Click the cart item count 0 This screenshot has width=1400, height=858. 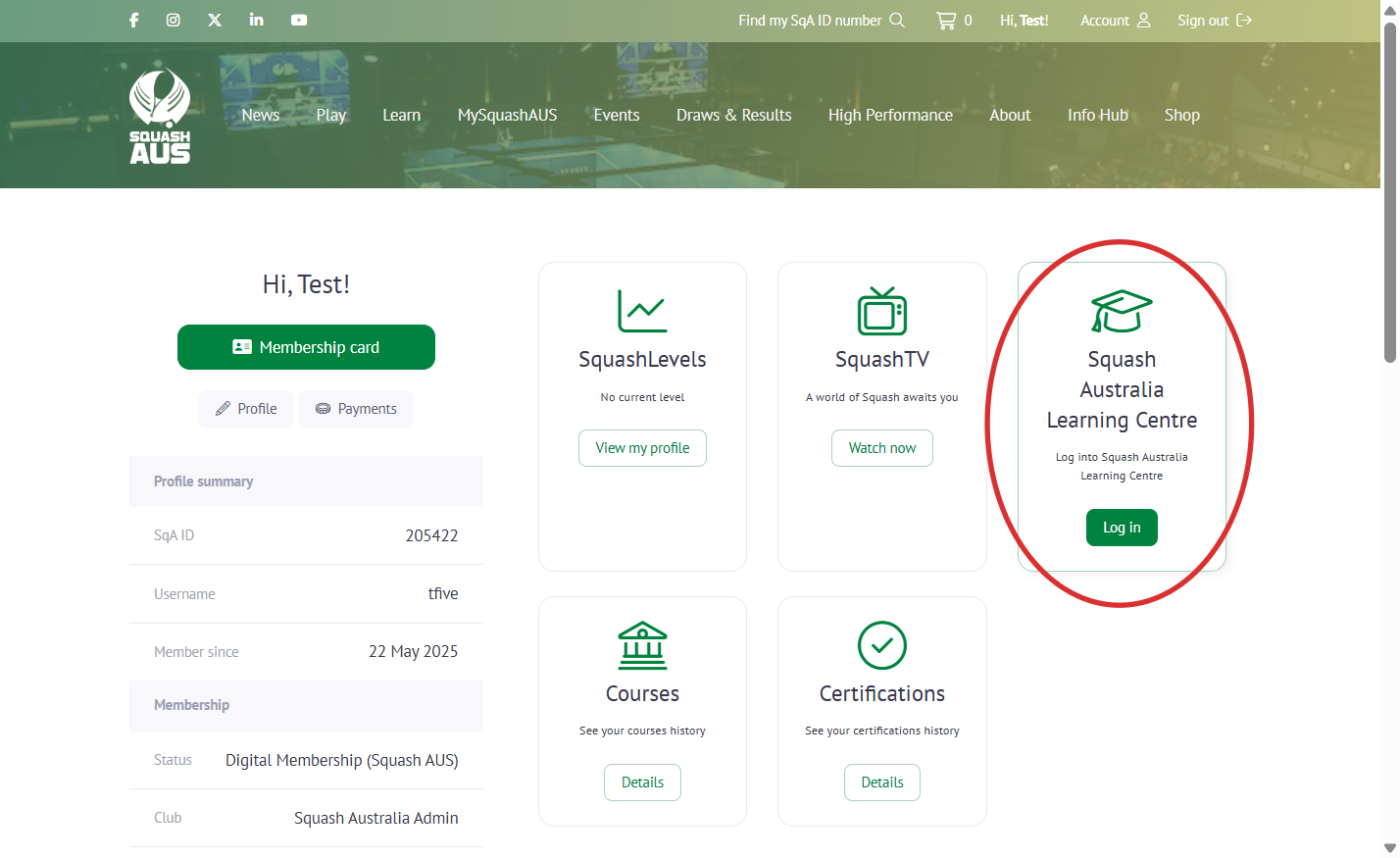pyautogui.click(x=968, y=20)
